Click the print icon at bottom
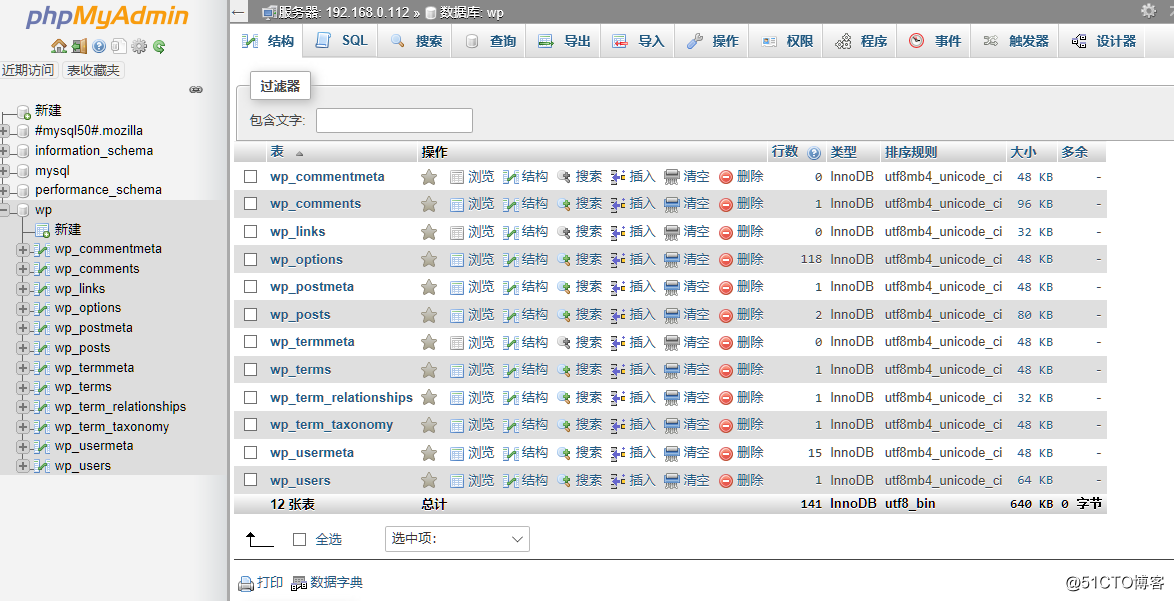Image resolution: width=1174 pixels, height=601 pixels. (x=246, y=584)
